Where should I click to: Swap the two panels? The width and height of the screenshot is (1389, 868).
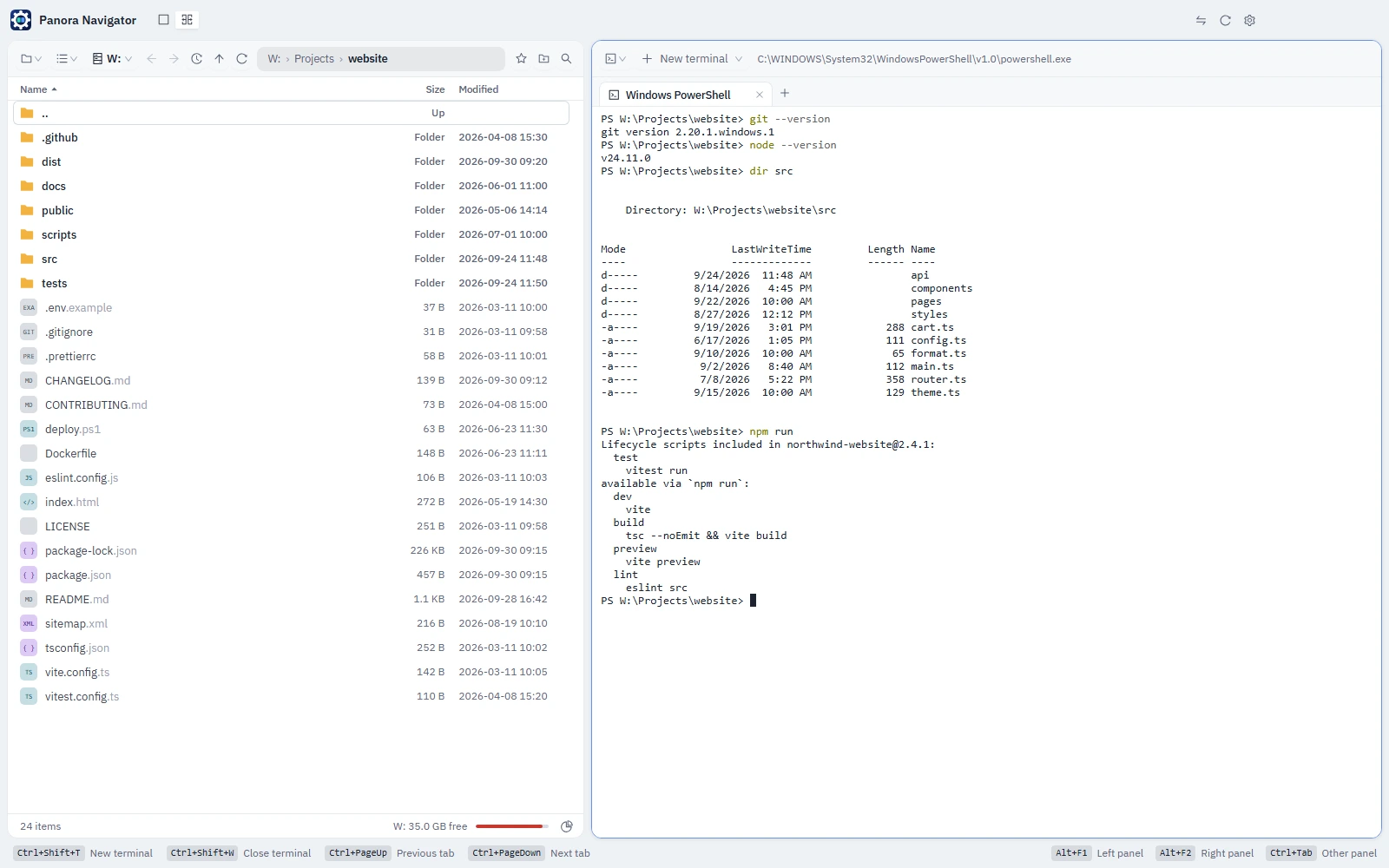1201,21
